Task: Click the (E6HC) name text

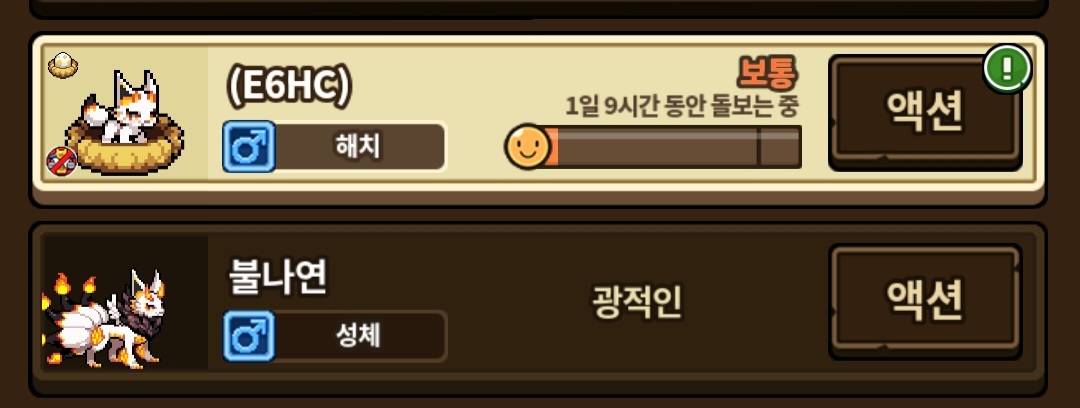Action: point(289,86)
